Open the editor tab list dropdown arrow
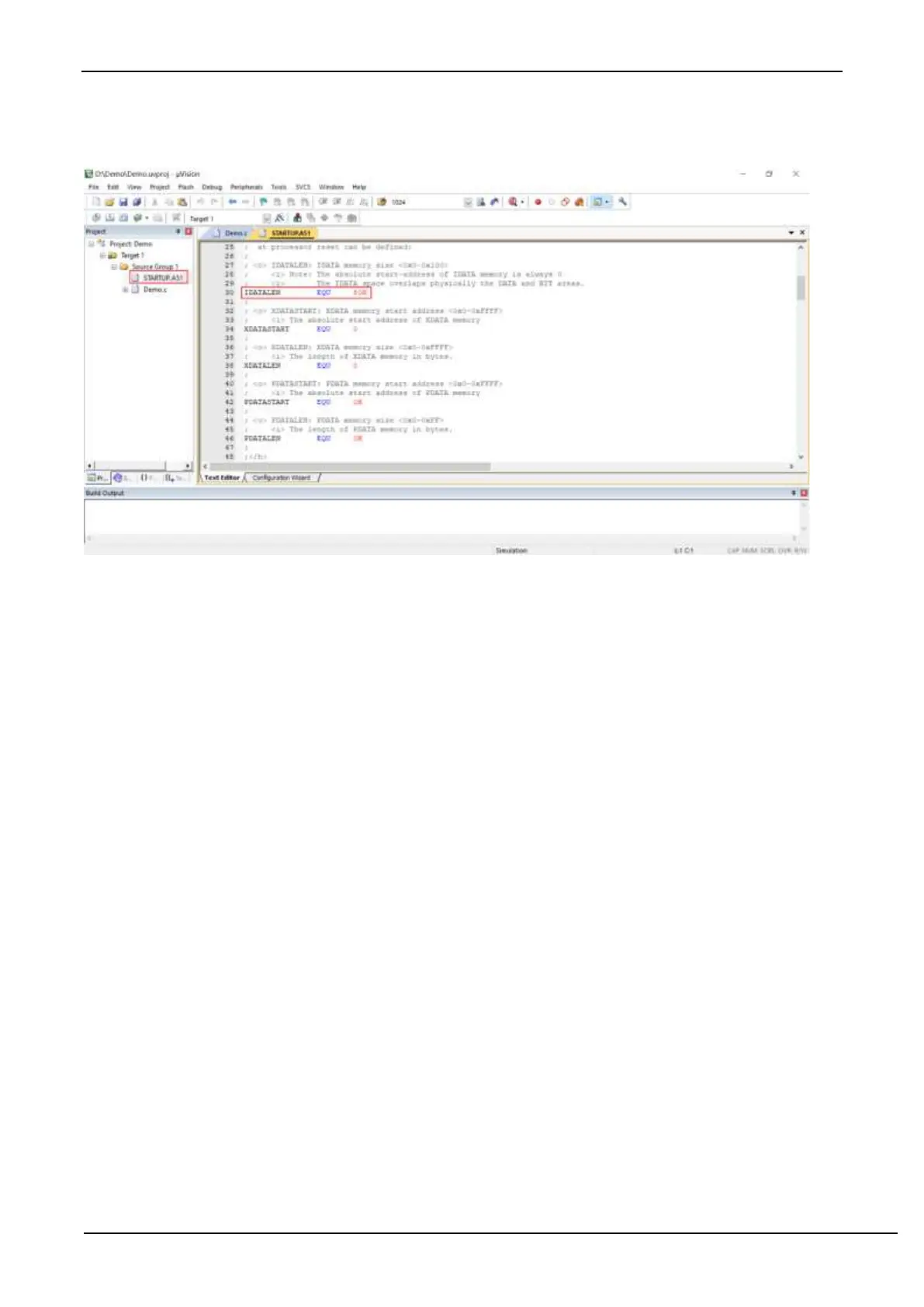 point(791,233)
